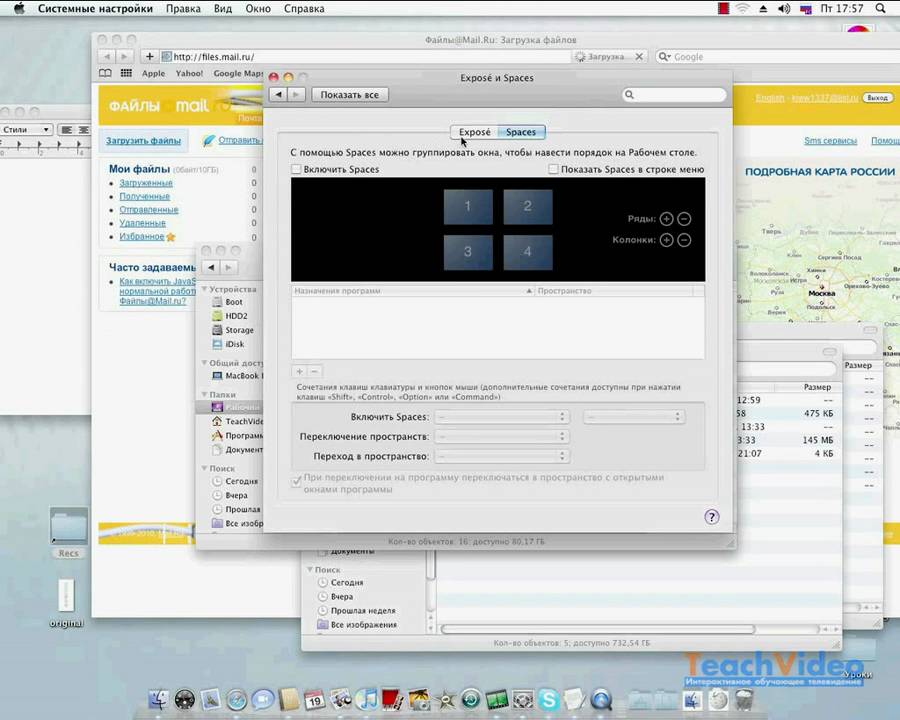
Task: Go forward in the Exposé и Spaces window
Action: click(x=296, y=95)
